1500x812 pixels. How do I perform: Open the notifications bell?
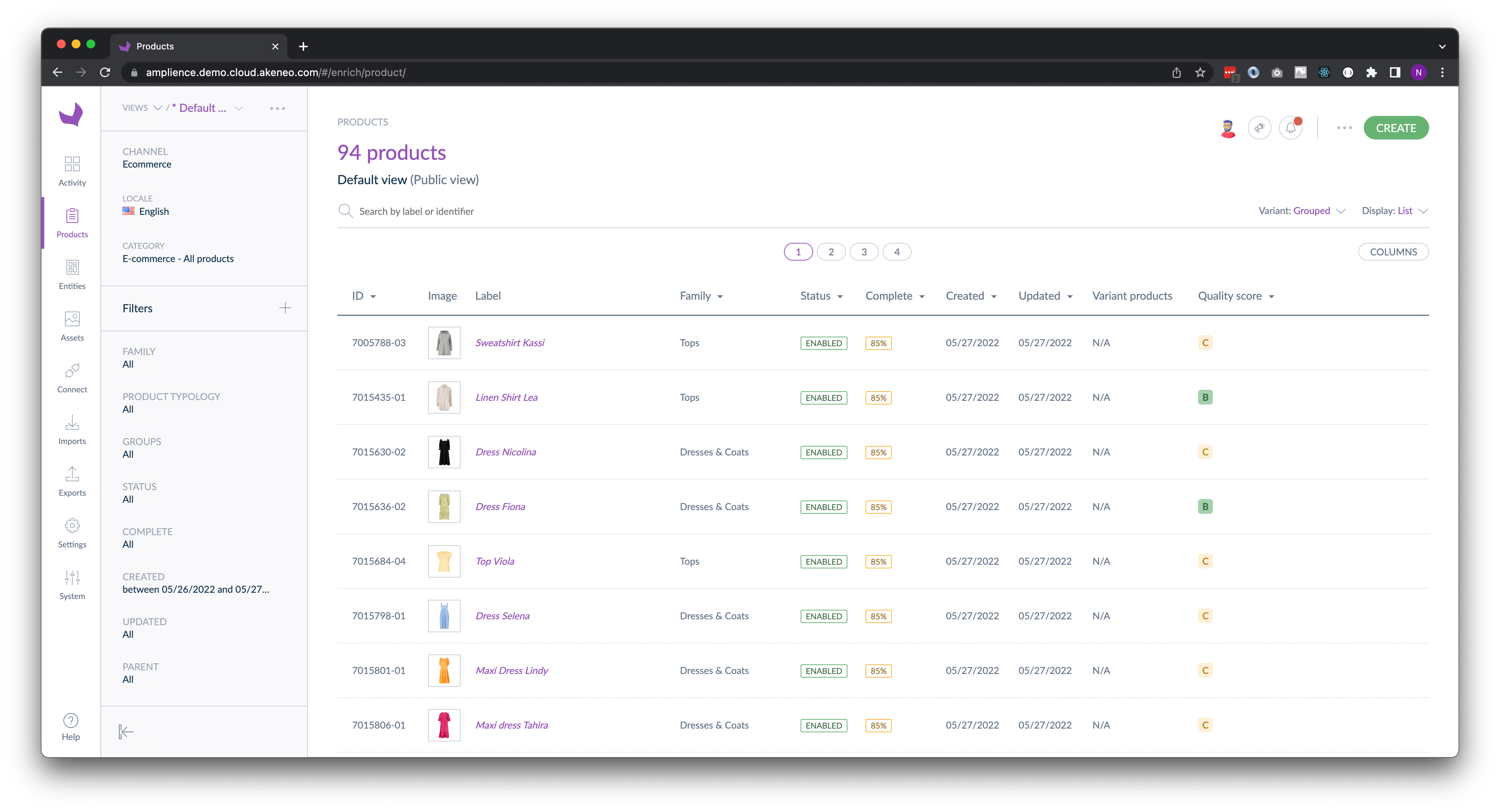click(1290, 127)
